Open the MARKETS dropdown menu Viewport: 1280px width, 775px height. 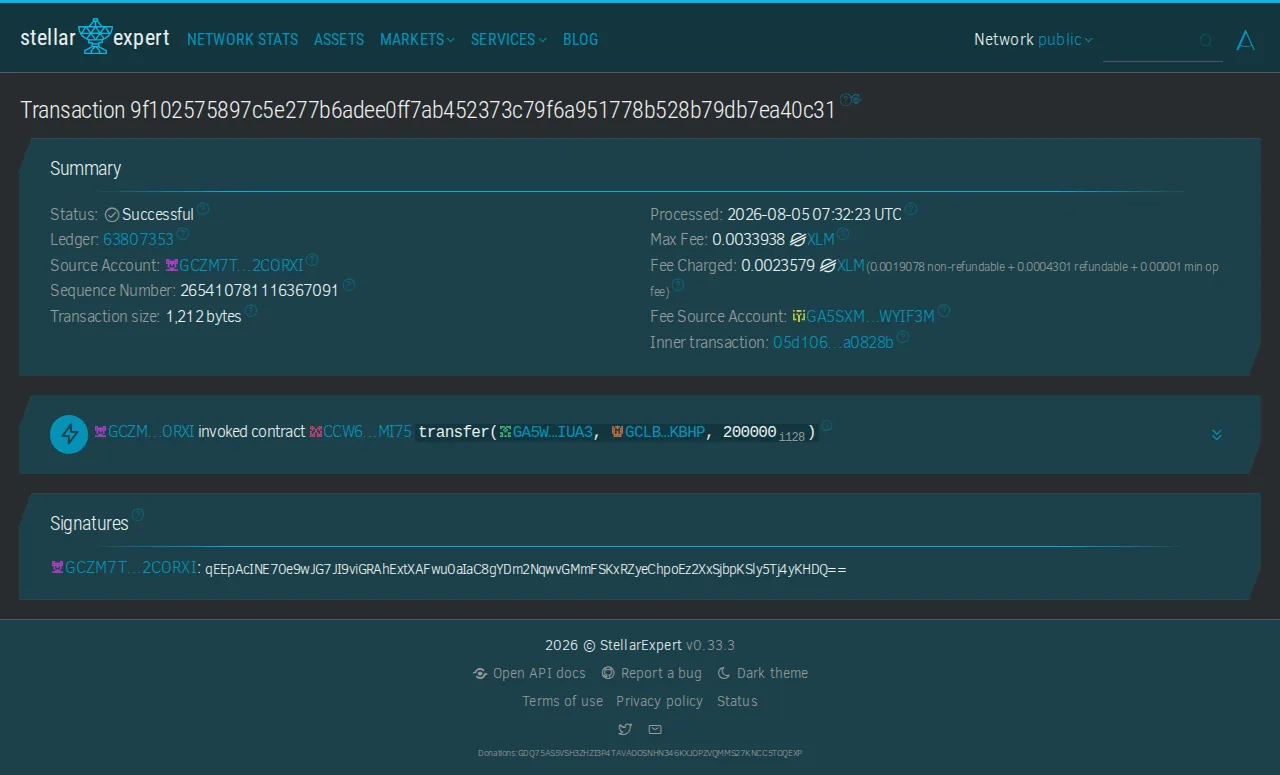[417, 39]
